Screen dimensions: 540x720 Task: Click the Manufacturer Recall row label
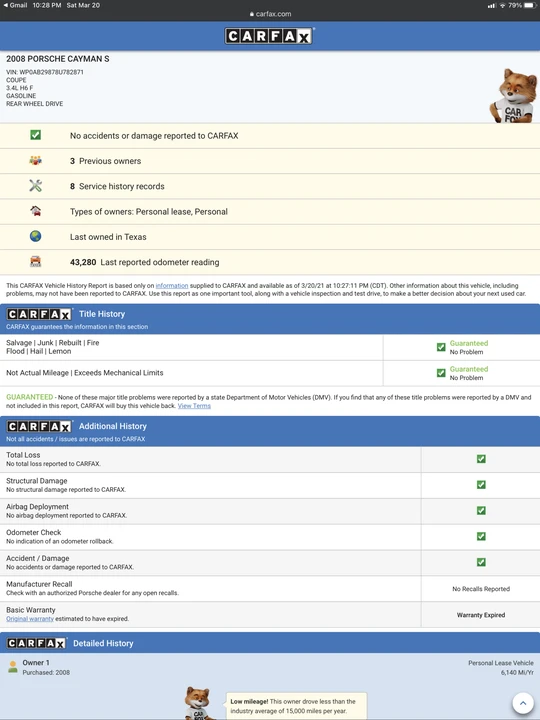coord(39,584)
